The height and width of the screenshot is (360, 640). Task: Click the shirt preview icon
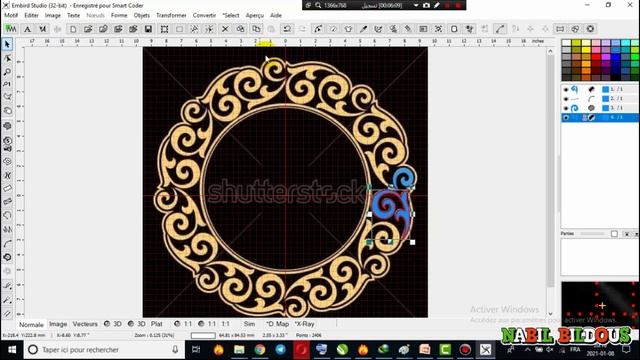pos(348,29)
